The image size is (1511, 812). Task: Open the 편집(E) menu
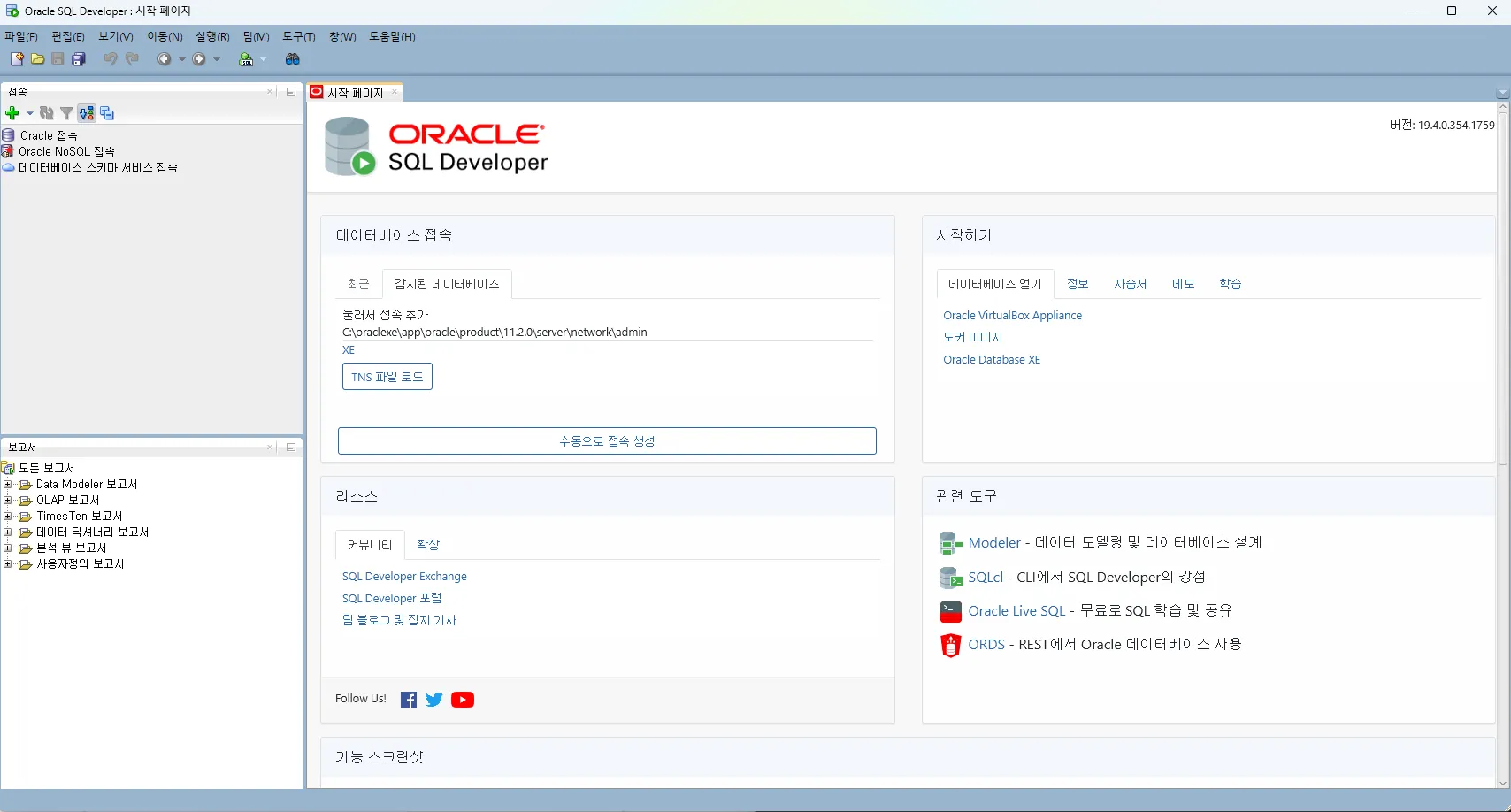tap(68, 36)
